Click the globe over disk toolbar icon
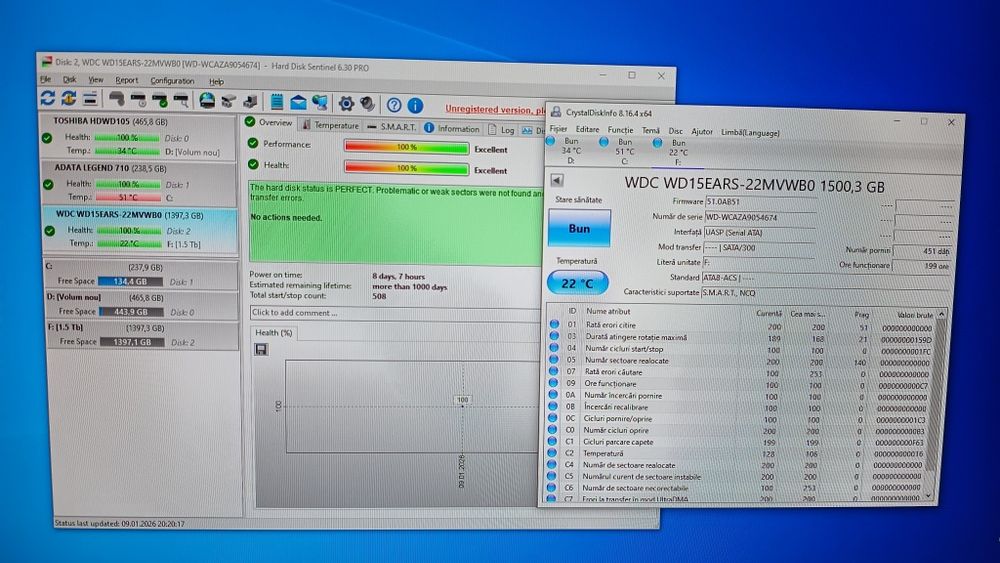Screen dimensions: 1000x563 point(207,100)
